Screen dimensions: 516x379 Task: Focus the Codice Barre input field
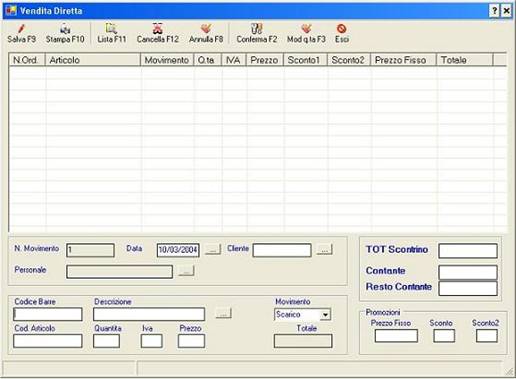point(48,314)
